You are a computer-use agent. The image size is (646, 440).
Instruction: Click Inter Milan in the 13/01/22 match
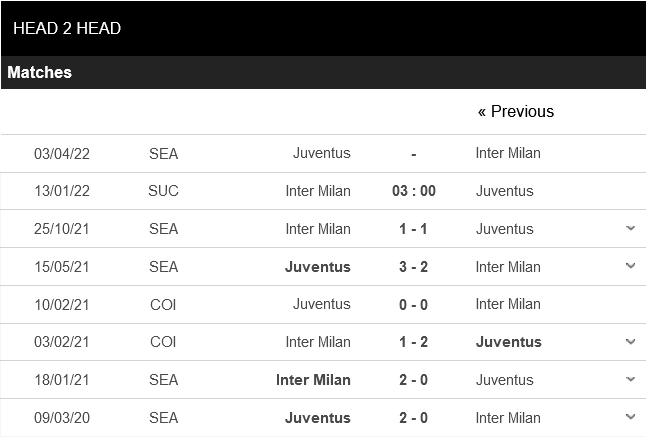click(x=317, y=191)
